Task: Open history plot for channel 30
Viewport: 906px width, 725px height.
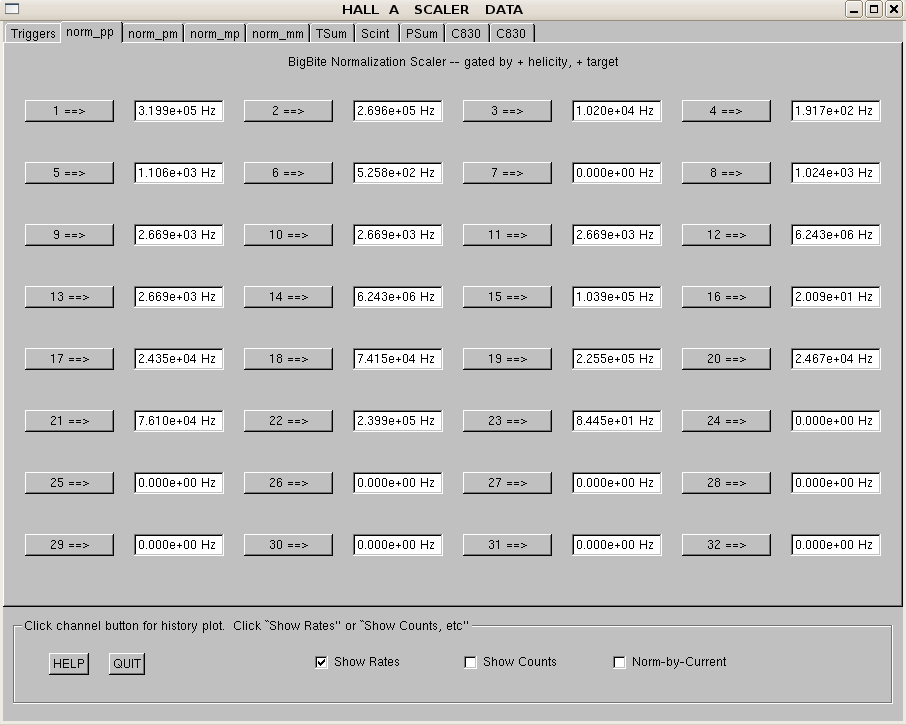Action: (288, 545)
